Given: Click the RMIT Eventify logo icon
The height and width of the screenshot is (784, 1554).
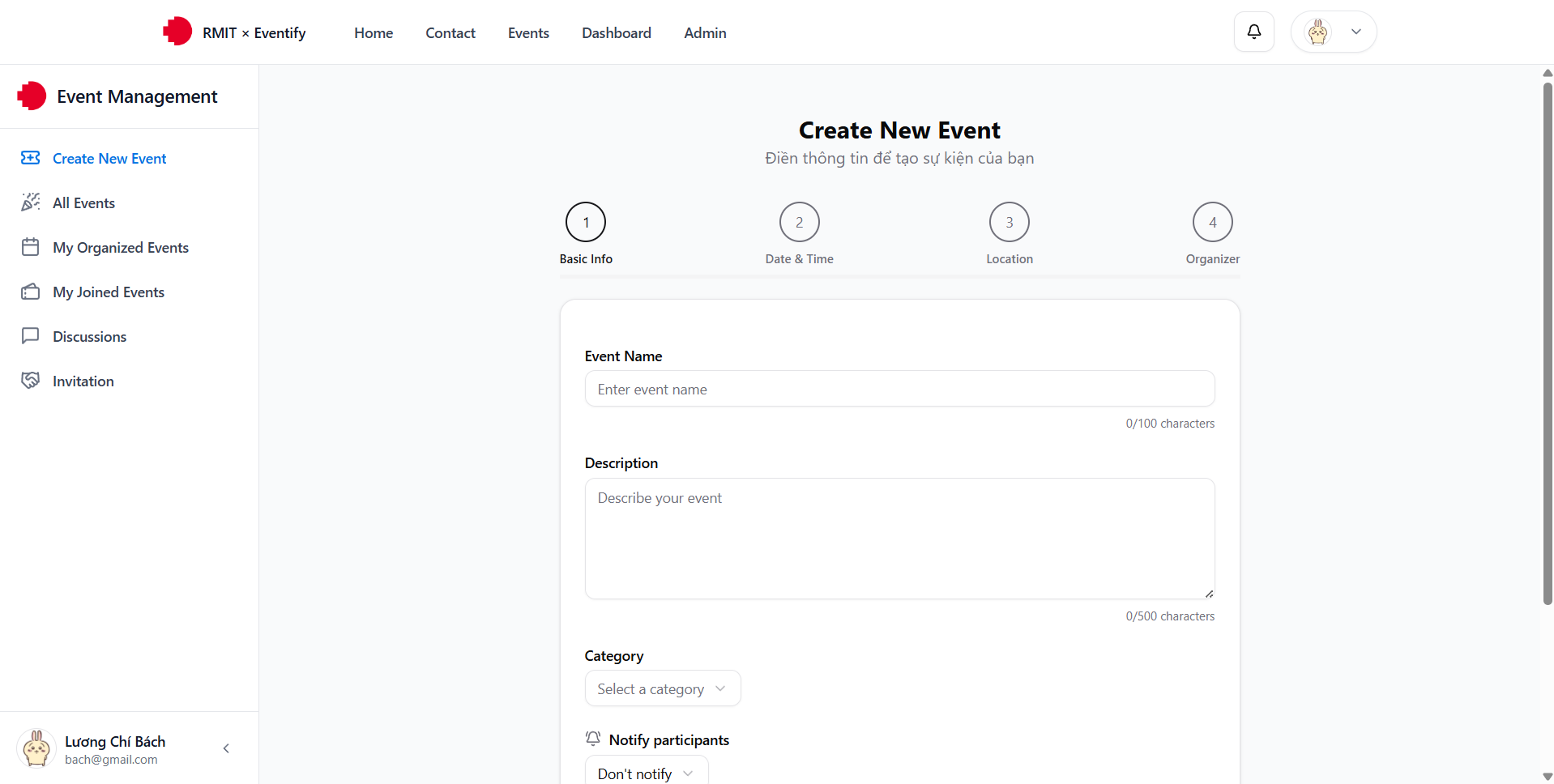Looking at the screenshot, I should point(177,32).
